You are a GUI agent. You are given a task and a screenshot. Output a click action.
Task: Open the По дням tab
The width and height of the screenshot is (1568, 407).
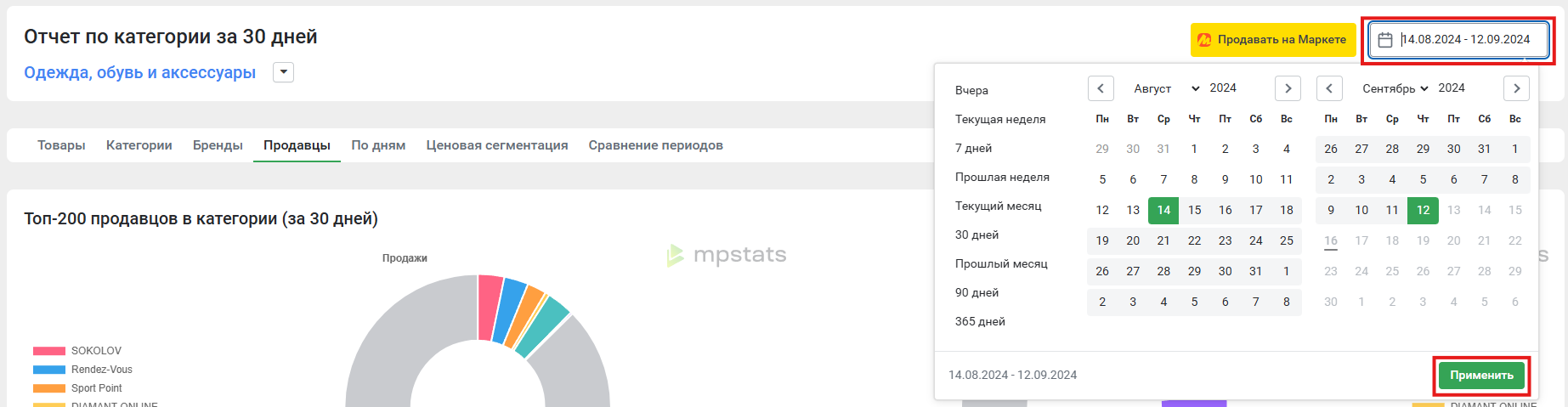pyautogui.click(x=378, y=145)
